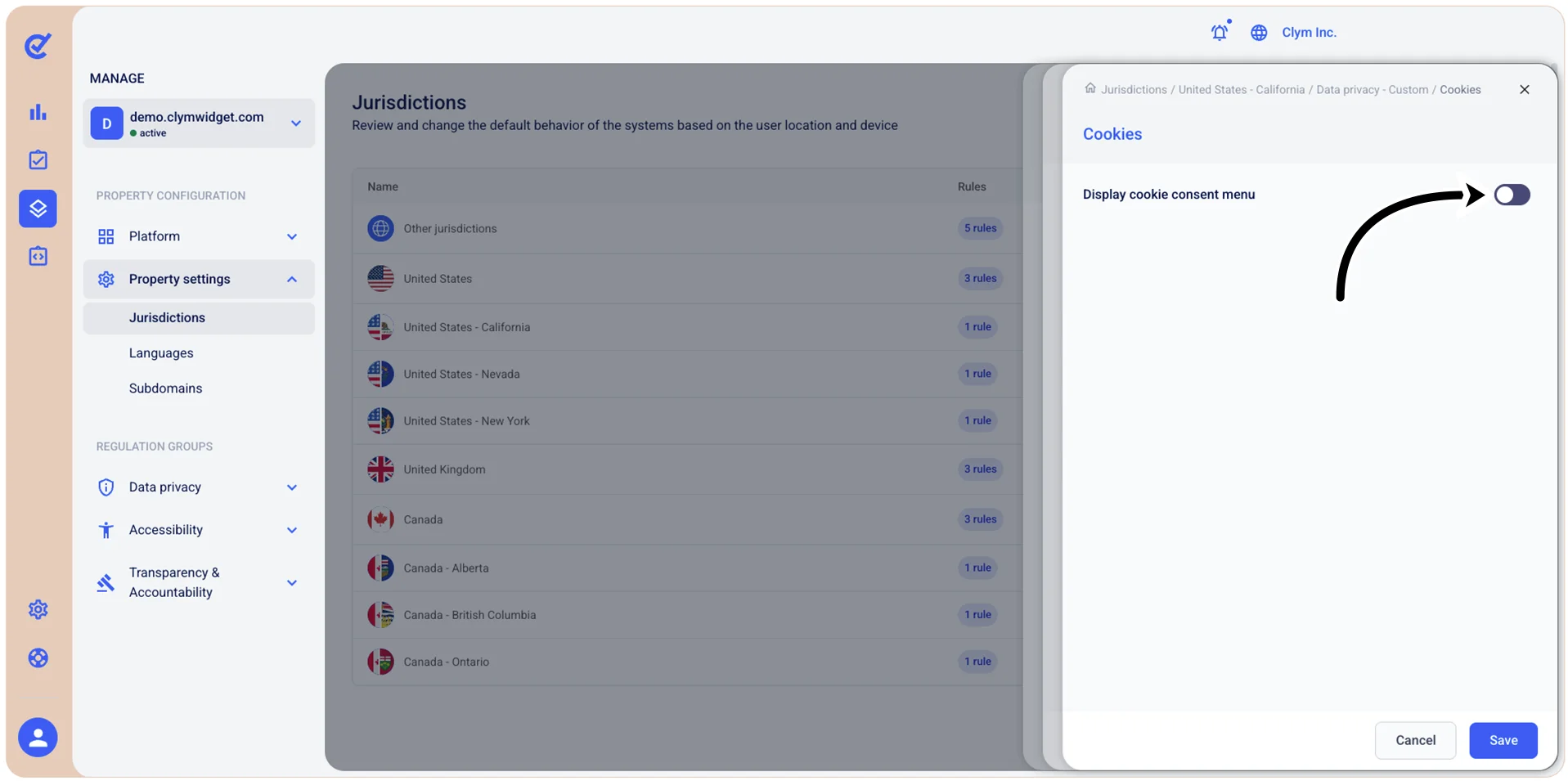Click the 5 rules badge

980,228
